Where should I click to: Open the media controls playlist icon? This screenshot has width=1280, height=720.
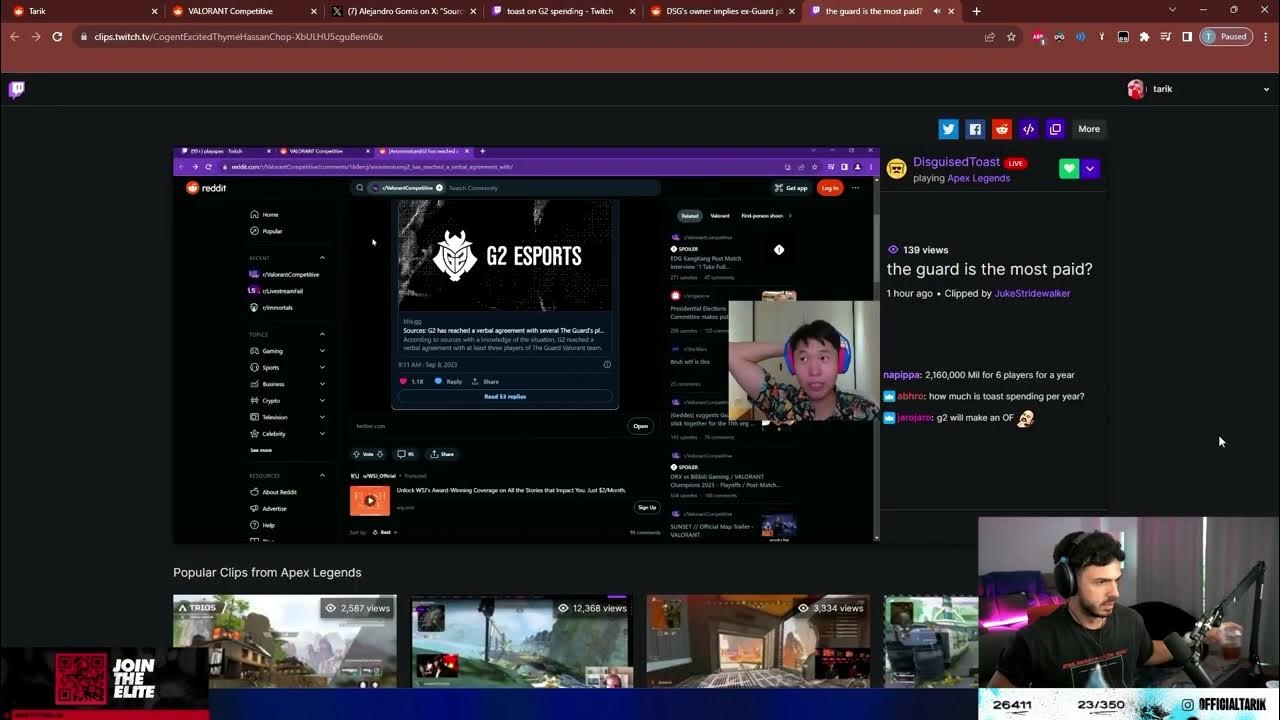click(1166, 37)
